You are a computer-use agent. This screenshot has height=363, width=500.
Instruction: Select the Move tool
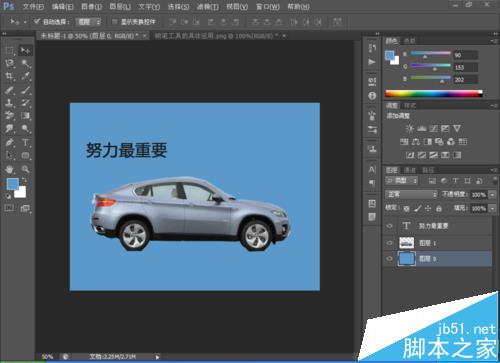[25, 50]
